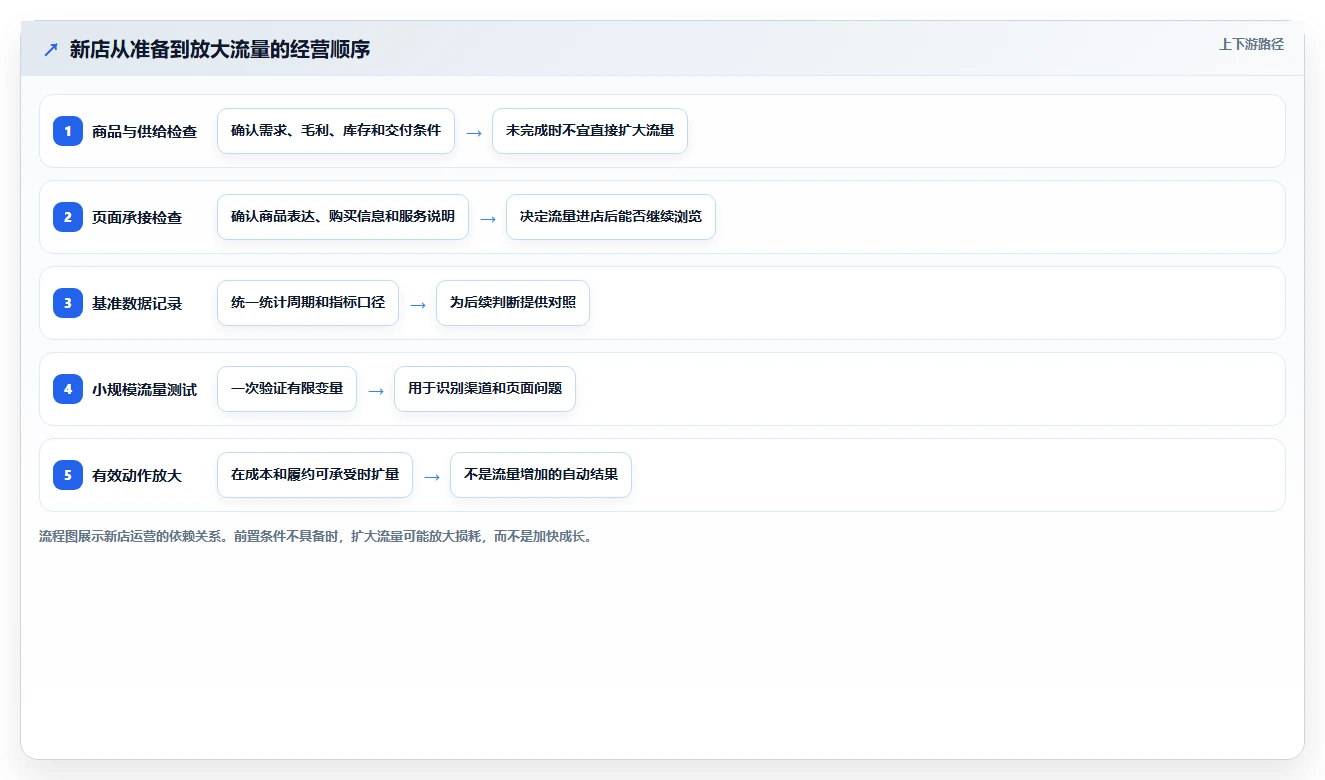Click the step number 4 badge
This screenshot has width=1325, height=780.
tap(68, 389)
